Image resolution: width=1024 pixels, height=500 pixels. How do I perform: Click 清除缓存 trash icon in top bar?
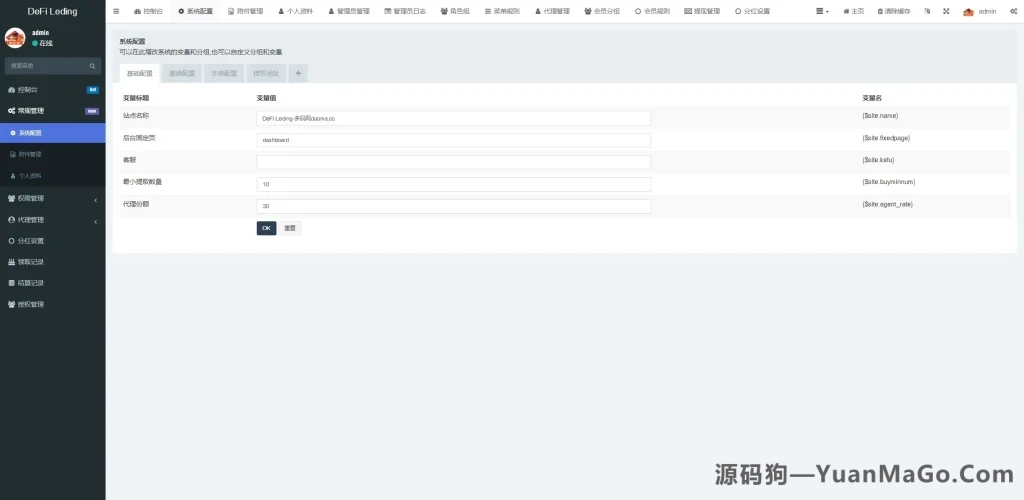click(x=894, y=11)
